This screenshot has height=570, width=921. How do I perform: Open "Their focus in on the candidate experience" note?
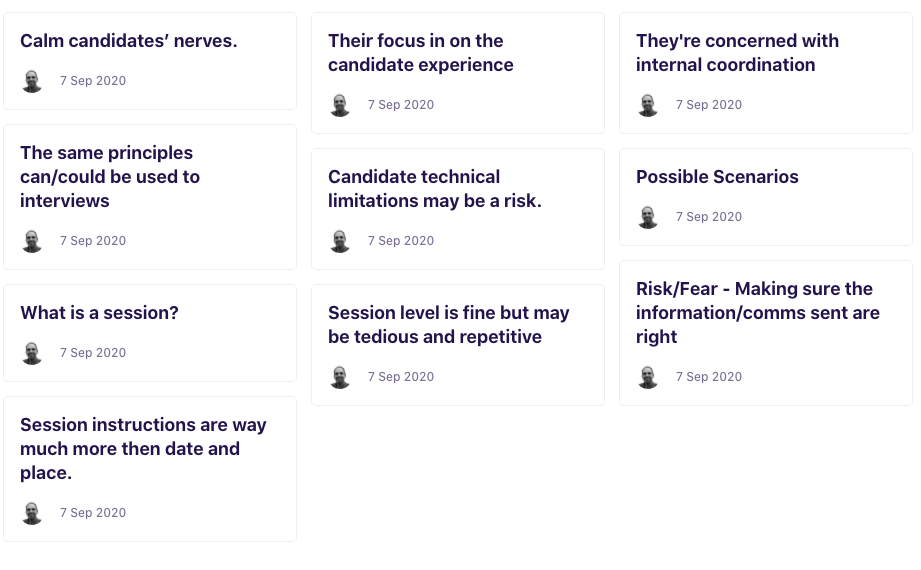(x=458, y=73)
